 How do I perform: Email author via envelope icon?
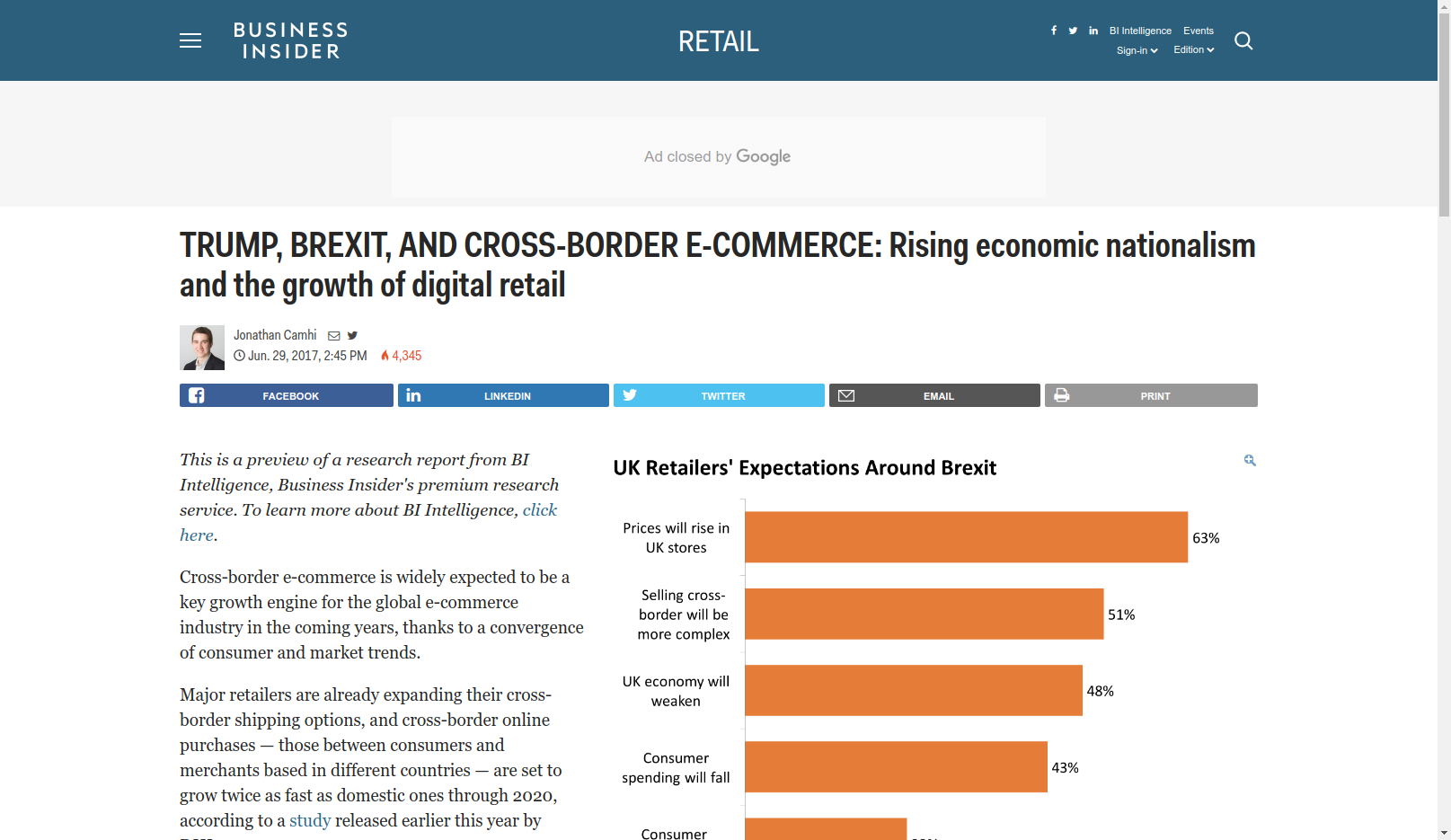pyautogui.click(x=334, y=336)
